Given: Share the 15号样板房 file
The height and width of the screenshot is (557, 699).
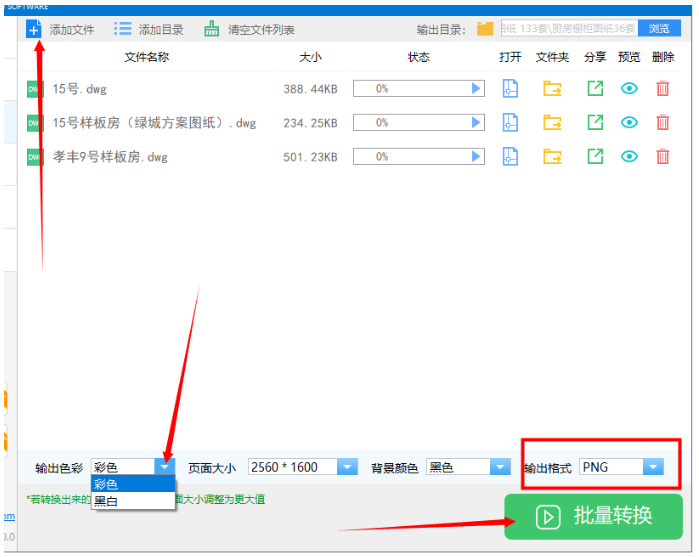Looking at the screenshot, I should click(x=595, y=122).
